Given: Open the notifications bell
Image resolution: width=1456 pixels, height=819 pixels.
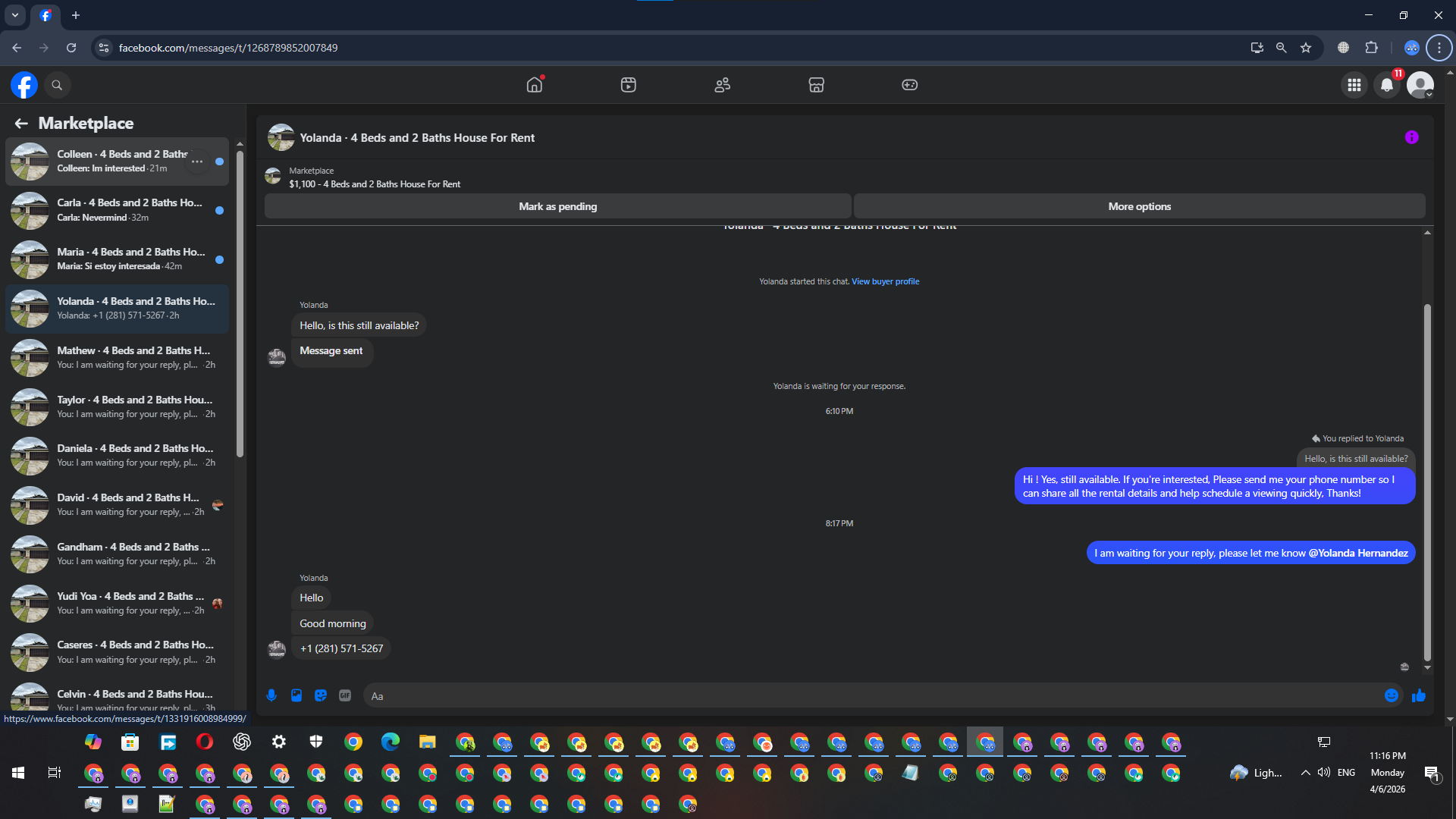Looking at the screenshot, I should point(1387,85).
